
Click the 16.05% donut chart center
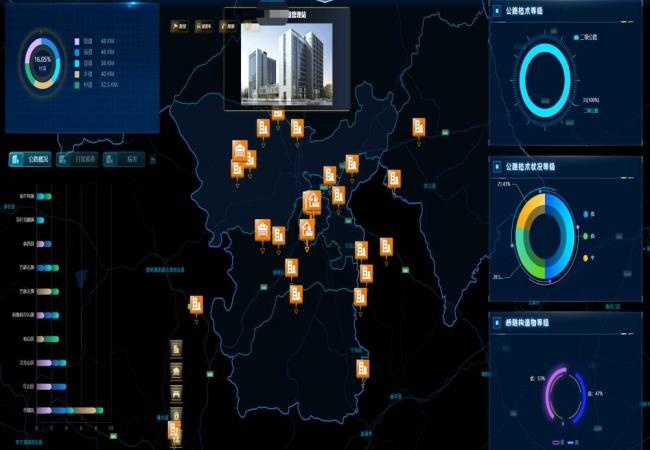[42, 62]
